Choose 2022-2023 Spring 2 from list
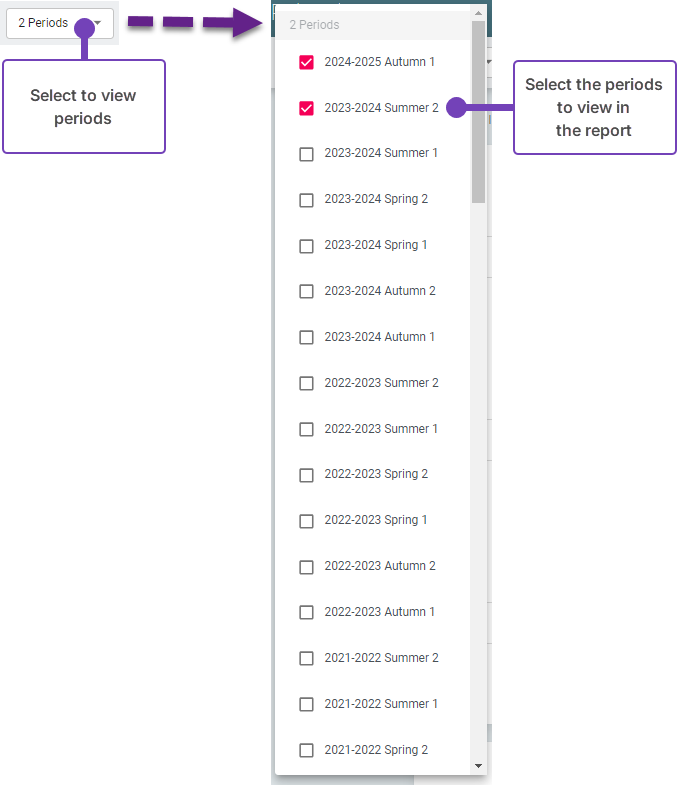The image size is (679, 785). click(x=307, y=475)
